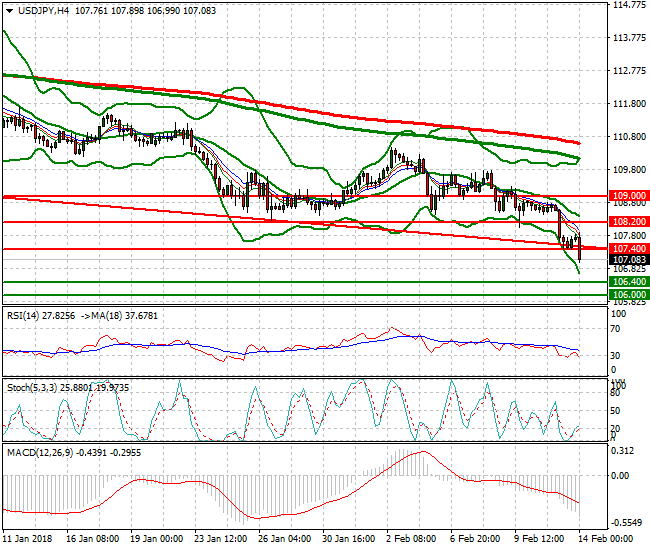Click the 112.775 price scale value

click(x=629, y=71)
